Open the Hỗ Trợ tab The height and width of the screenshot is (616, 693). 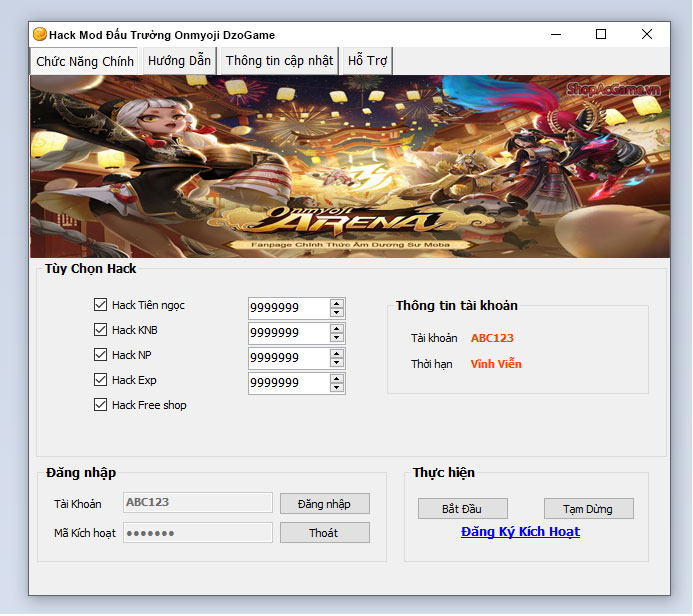(x=367, y=61)
